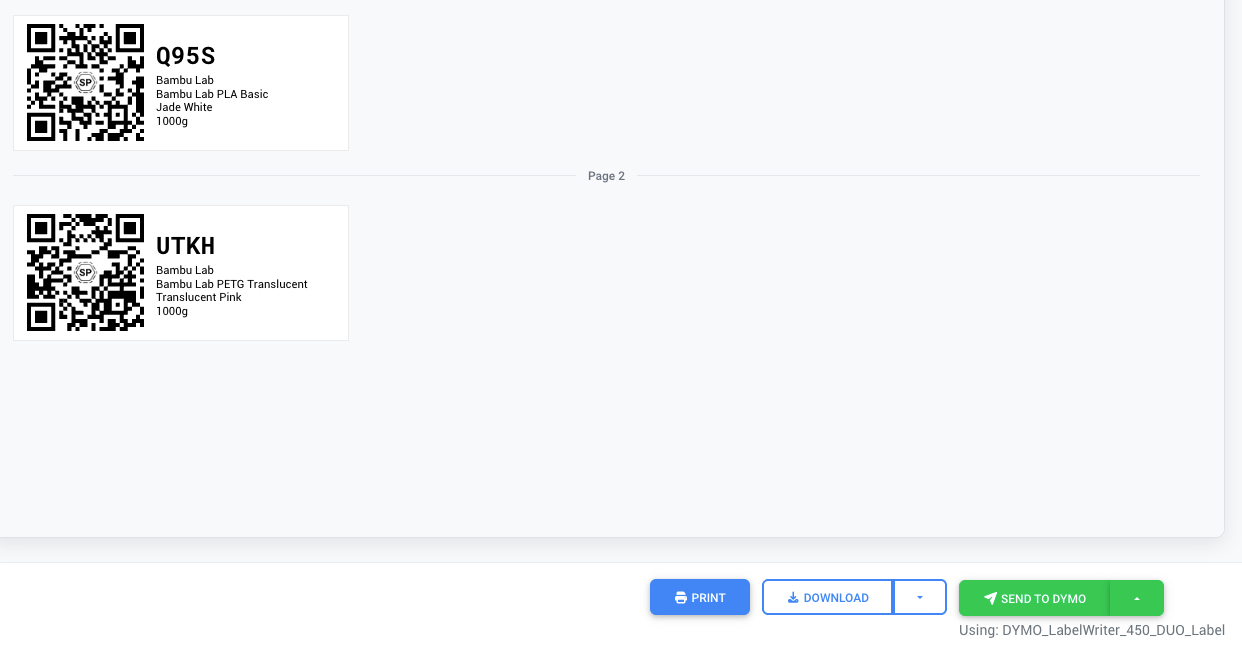Click the Bambu Lab brand on Q95S label
Image resolution: width=1242 pixels, height=652 pixels.
coord(185,80)
